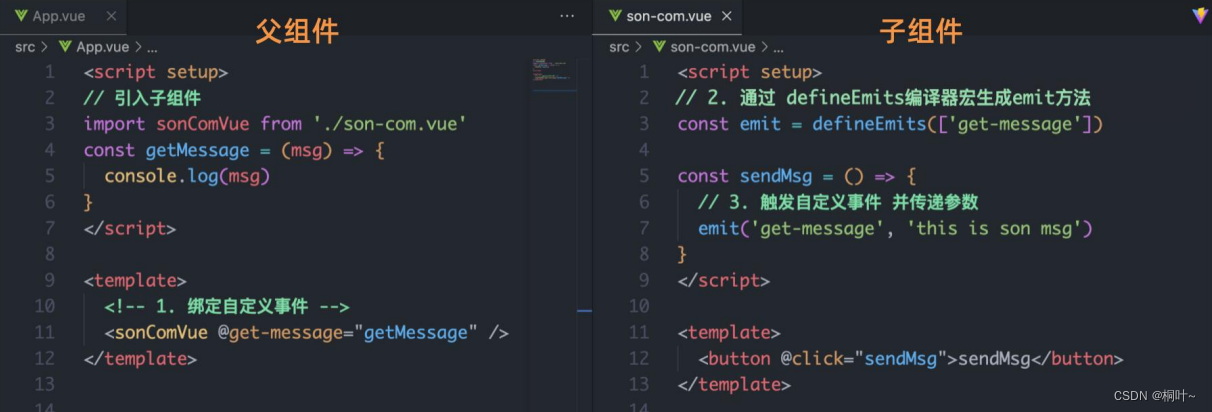
Task: Click the opening '<template>' tag in son-com.vue
Action: pos(728,332)
